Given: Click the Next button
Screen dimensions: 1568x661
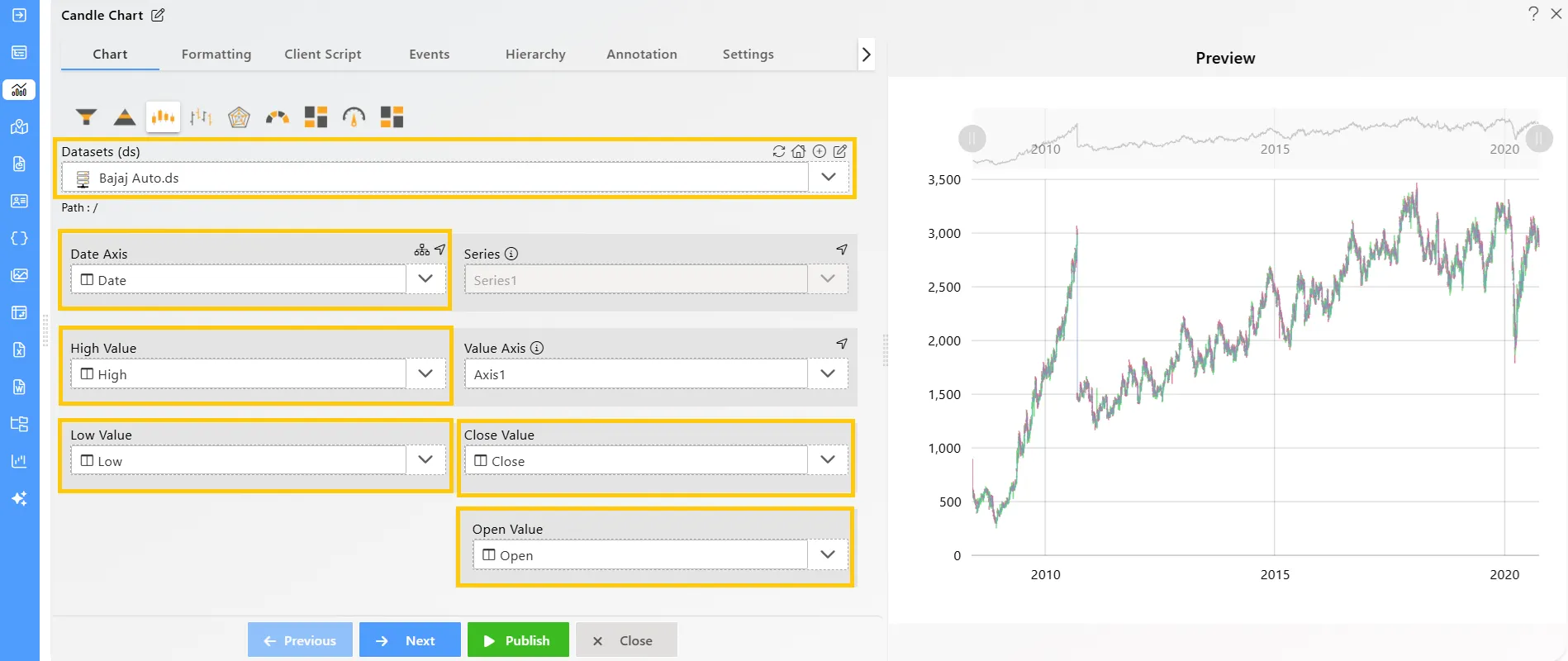Looking at the screenshot, I should (x=410, y=640).
